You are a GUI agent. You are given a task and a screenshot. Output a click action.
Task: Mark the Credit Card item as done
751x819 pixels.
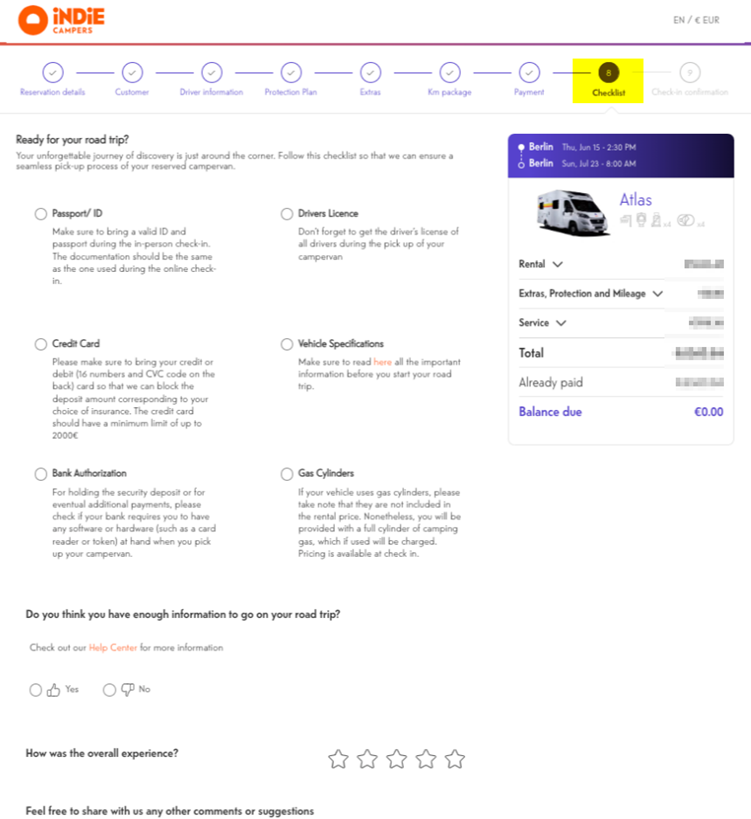pyautogui.click(x=40, y=343)
